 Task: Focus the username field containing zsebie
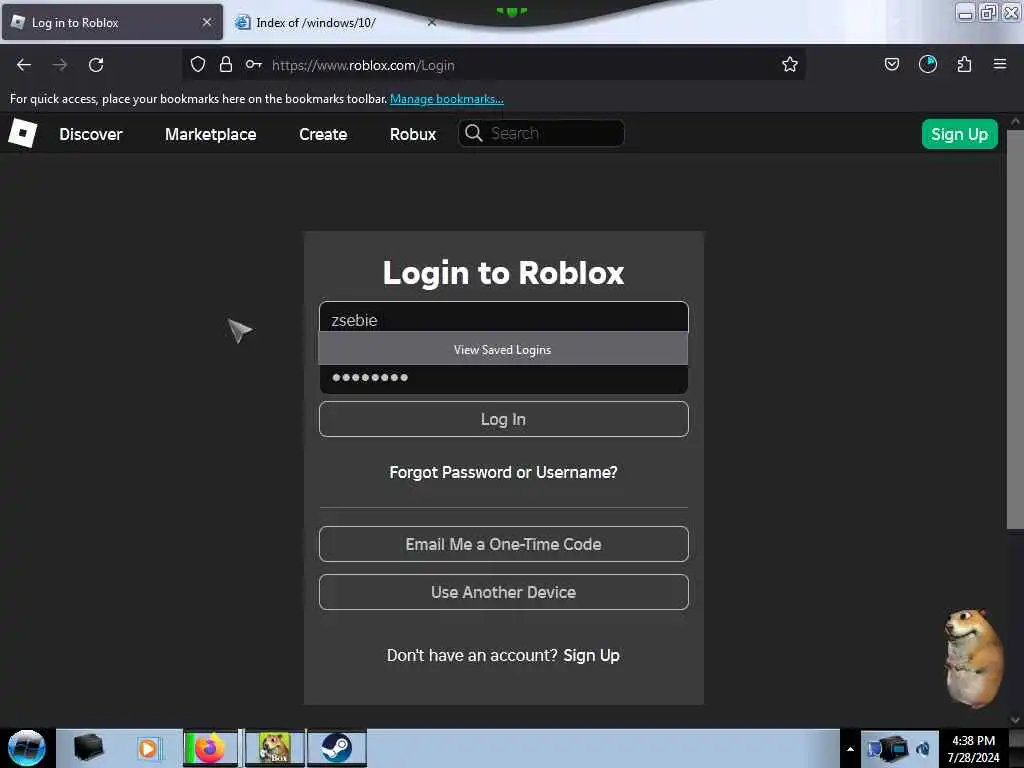coord(504,317)
